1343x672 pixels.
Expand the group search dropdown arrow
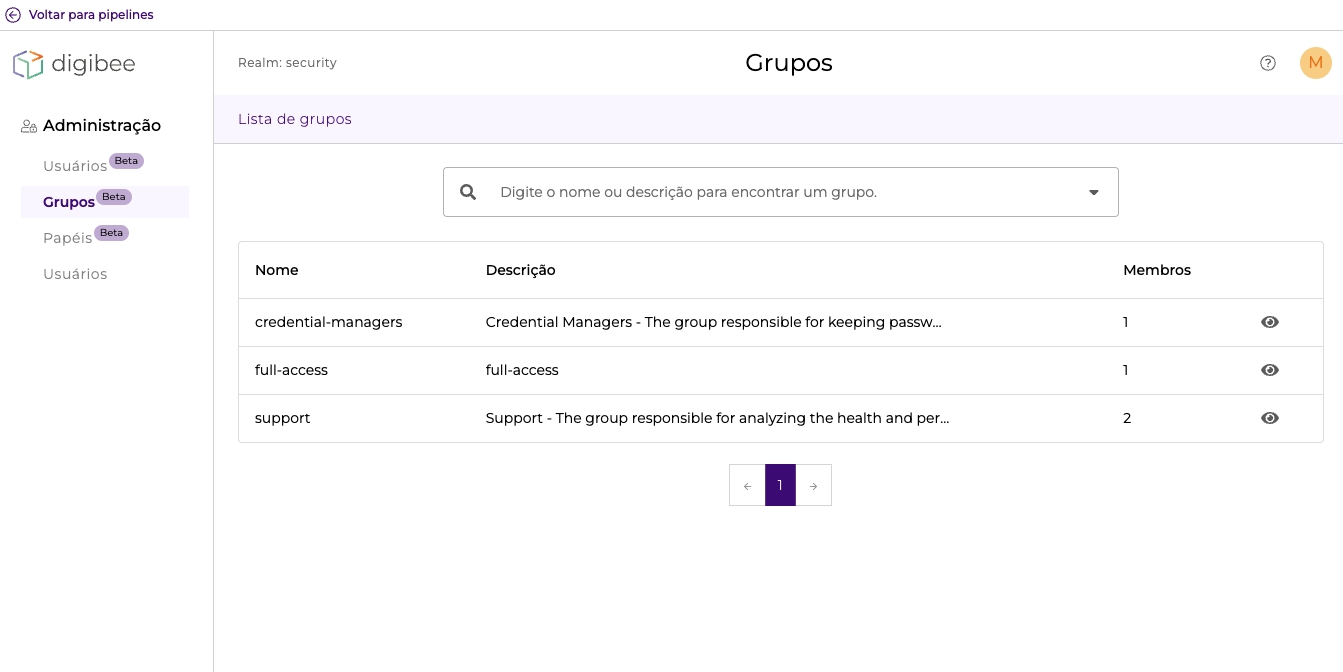[x=1094, y=192]
